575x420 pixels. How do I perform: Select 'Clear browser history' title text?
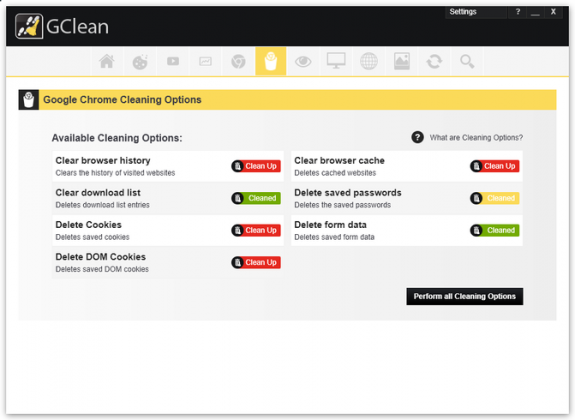(103, 161)
